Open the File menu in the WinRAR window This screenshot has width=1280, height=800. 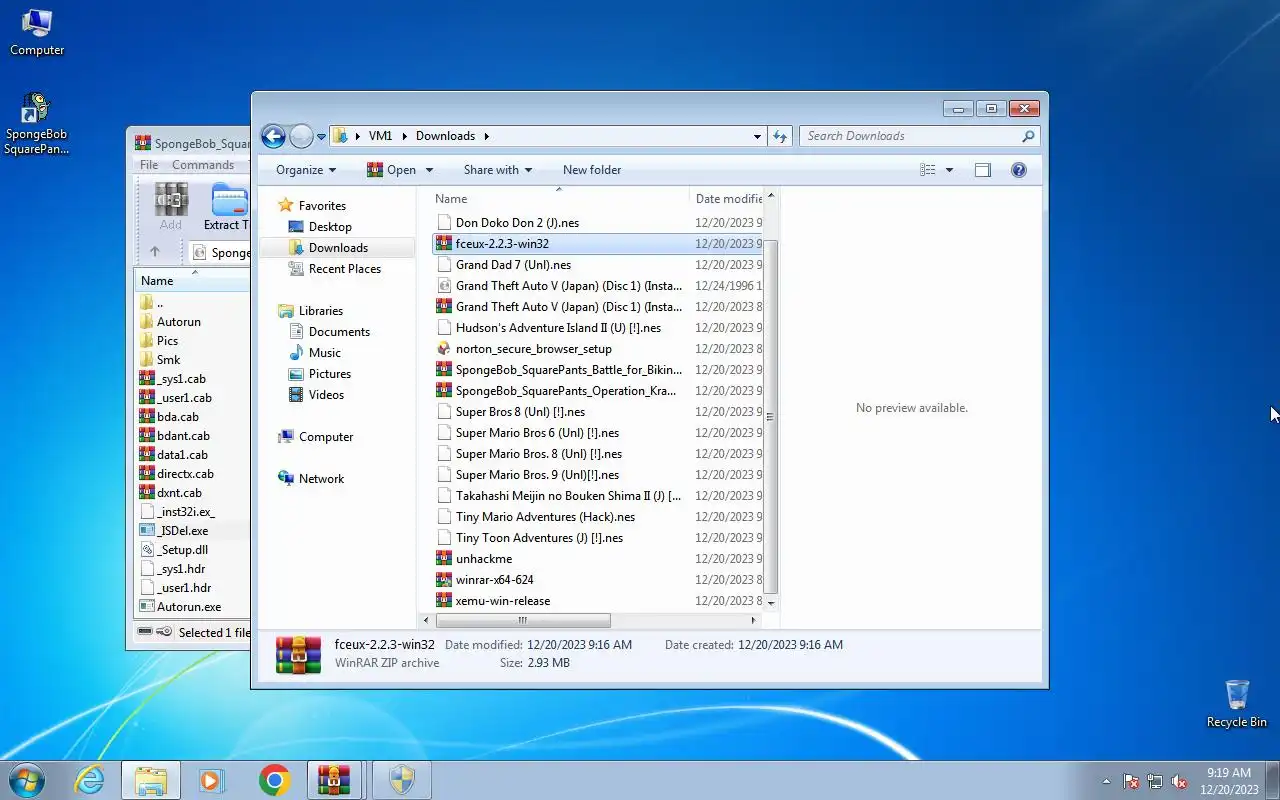[x=149, y=165]
